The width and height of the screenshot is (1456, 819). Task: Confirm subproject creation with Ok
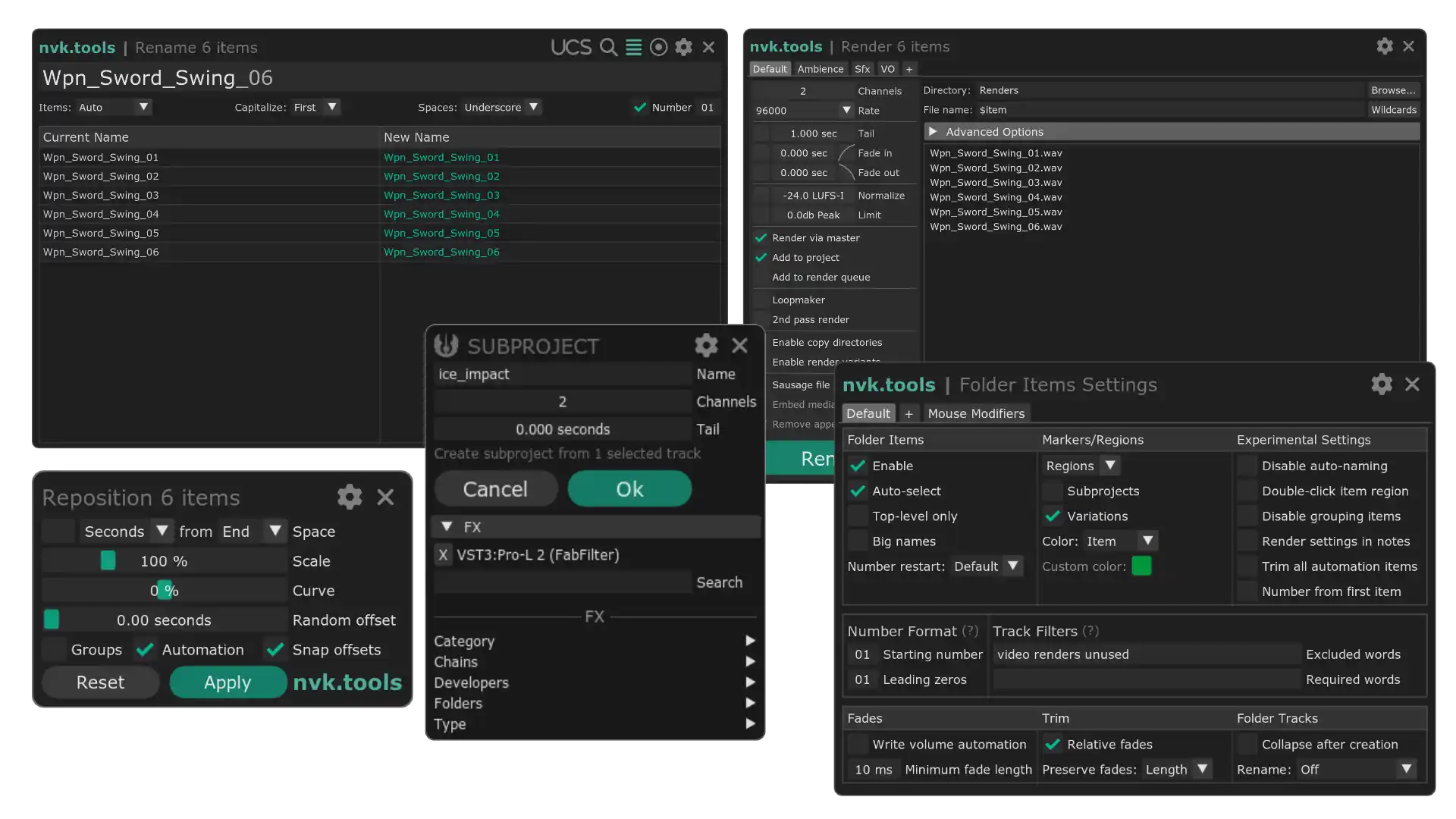pos(629,488)
